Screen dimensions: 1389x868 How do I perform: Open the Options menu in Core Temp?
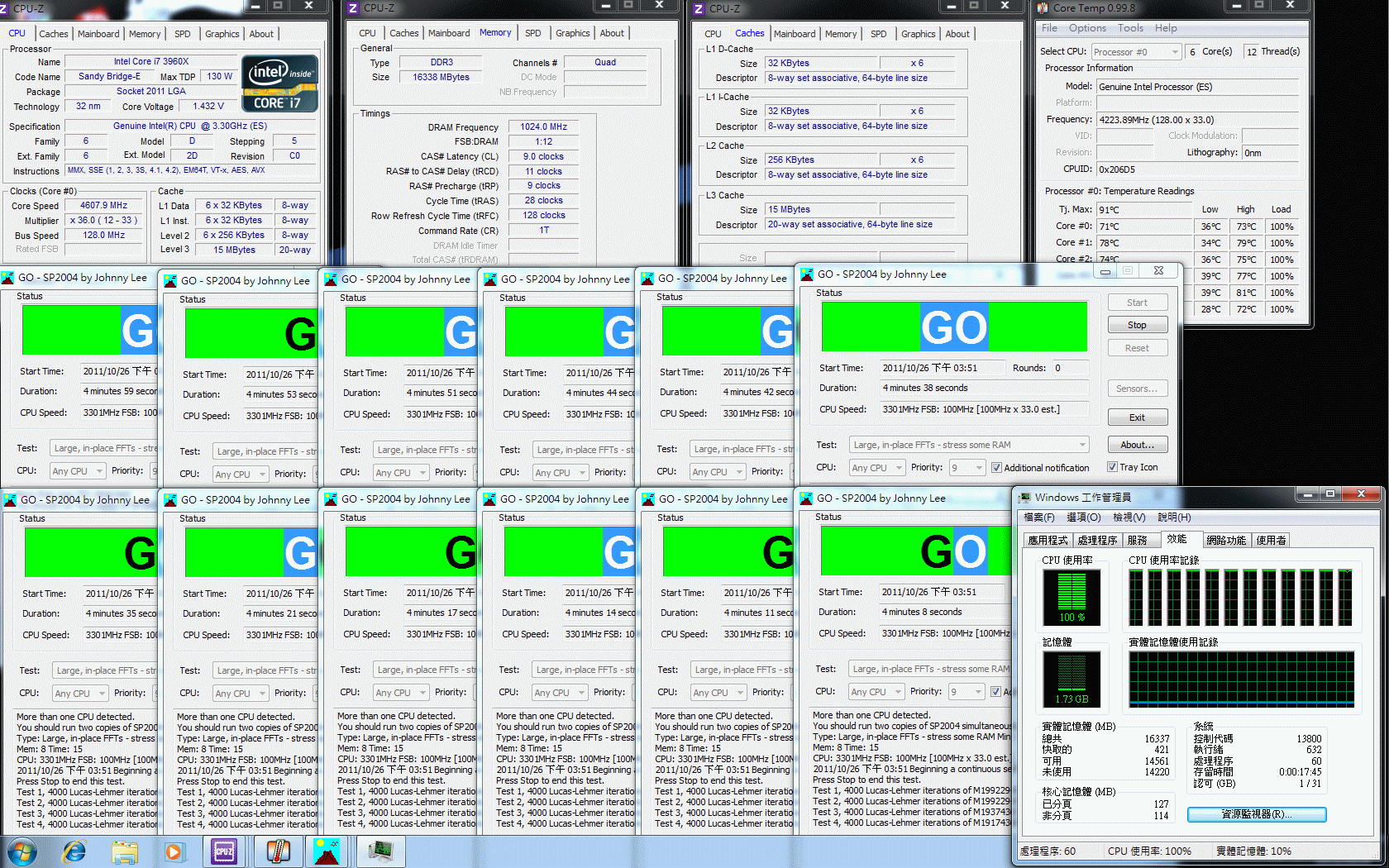[1087, 28]
